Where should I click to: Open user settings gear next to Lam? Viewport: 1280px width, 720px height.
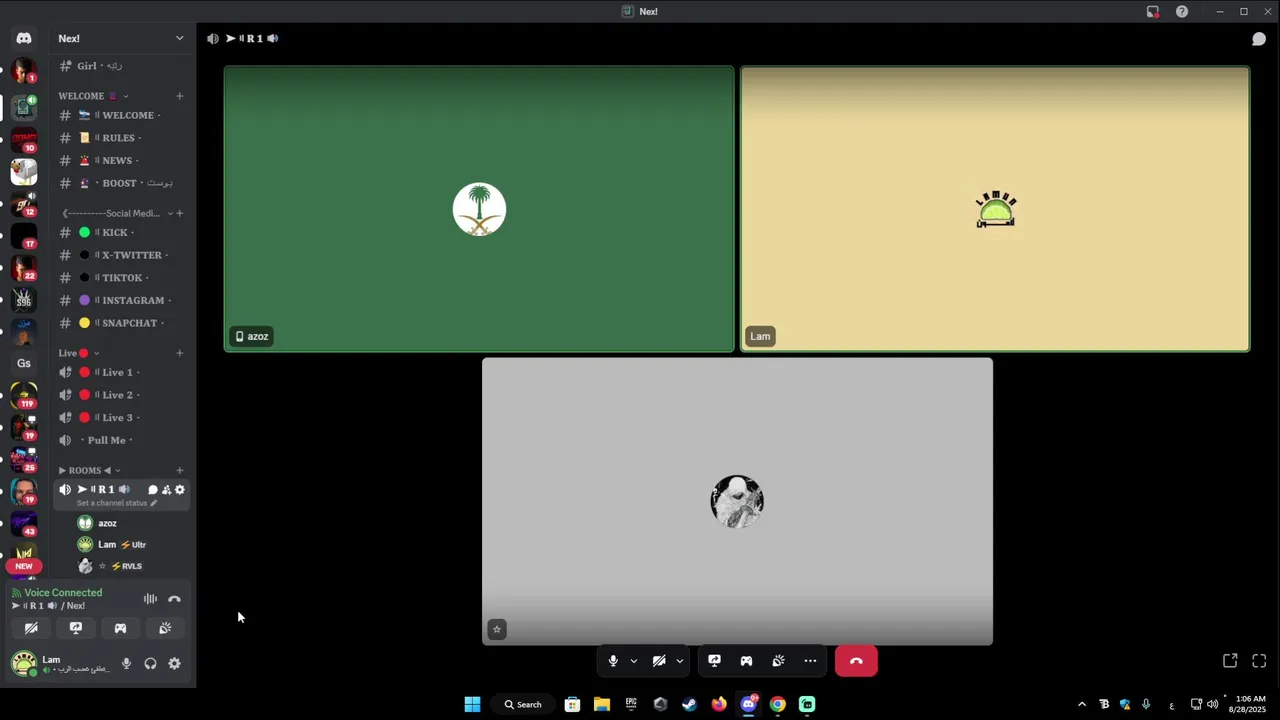coord(174,663)
